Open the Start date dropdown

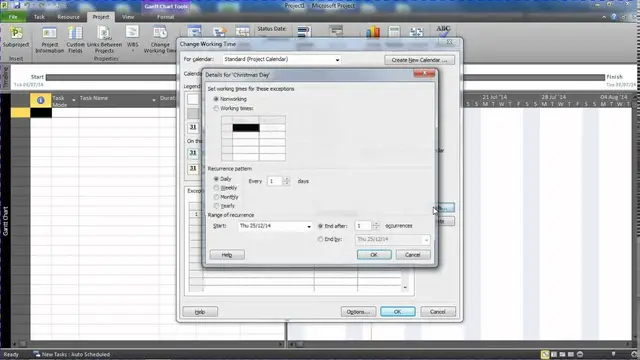[x=309, y=227]
